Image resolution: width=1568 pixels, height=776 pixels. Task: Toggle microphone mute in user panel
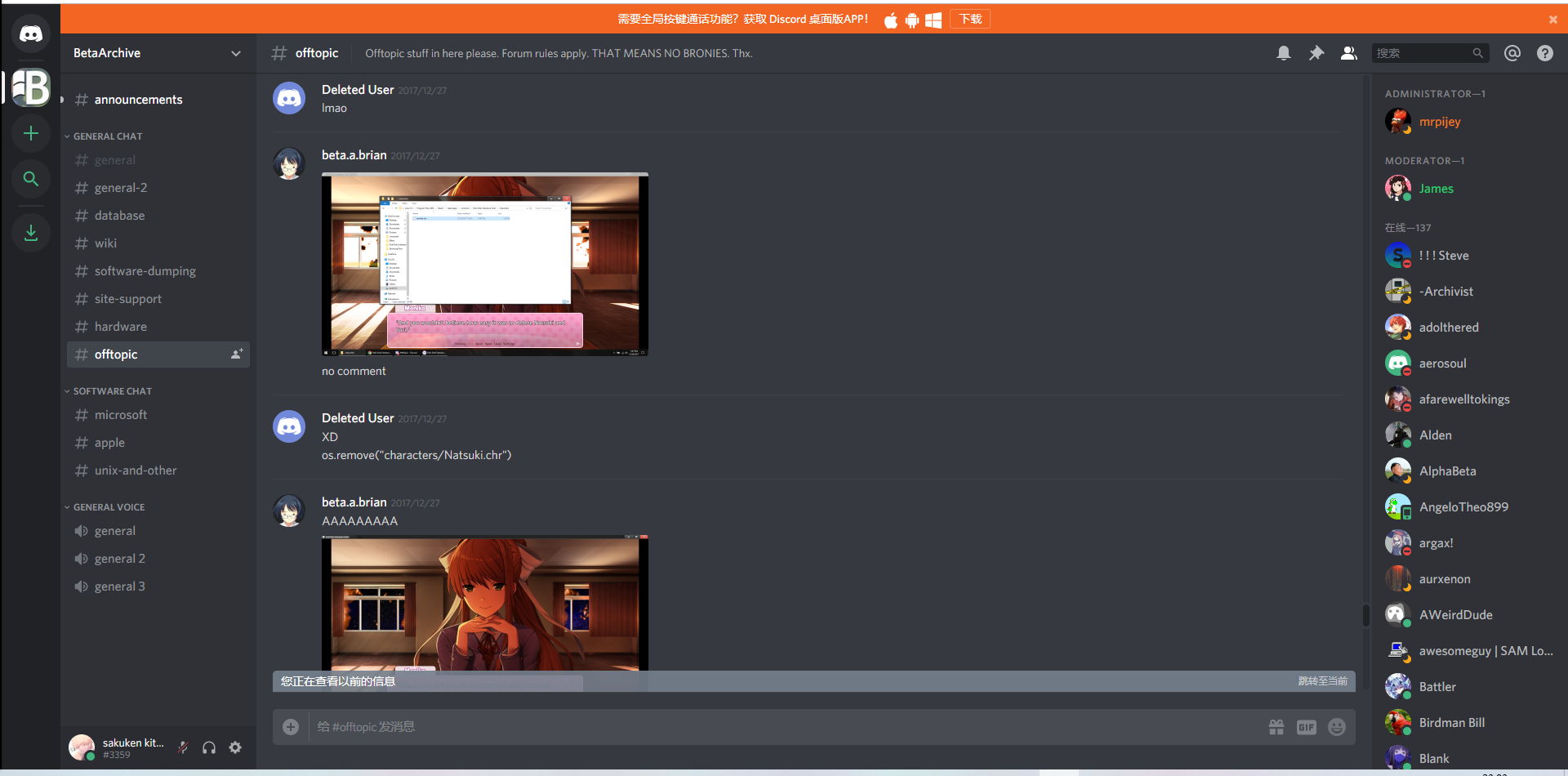pyautogui.click(x=183, y=747)
